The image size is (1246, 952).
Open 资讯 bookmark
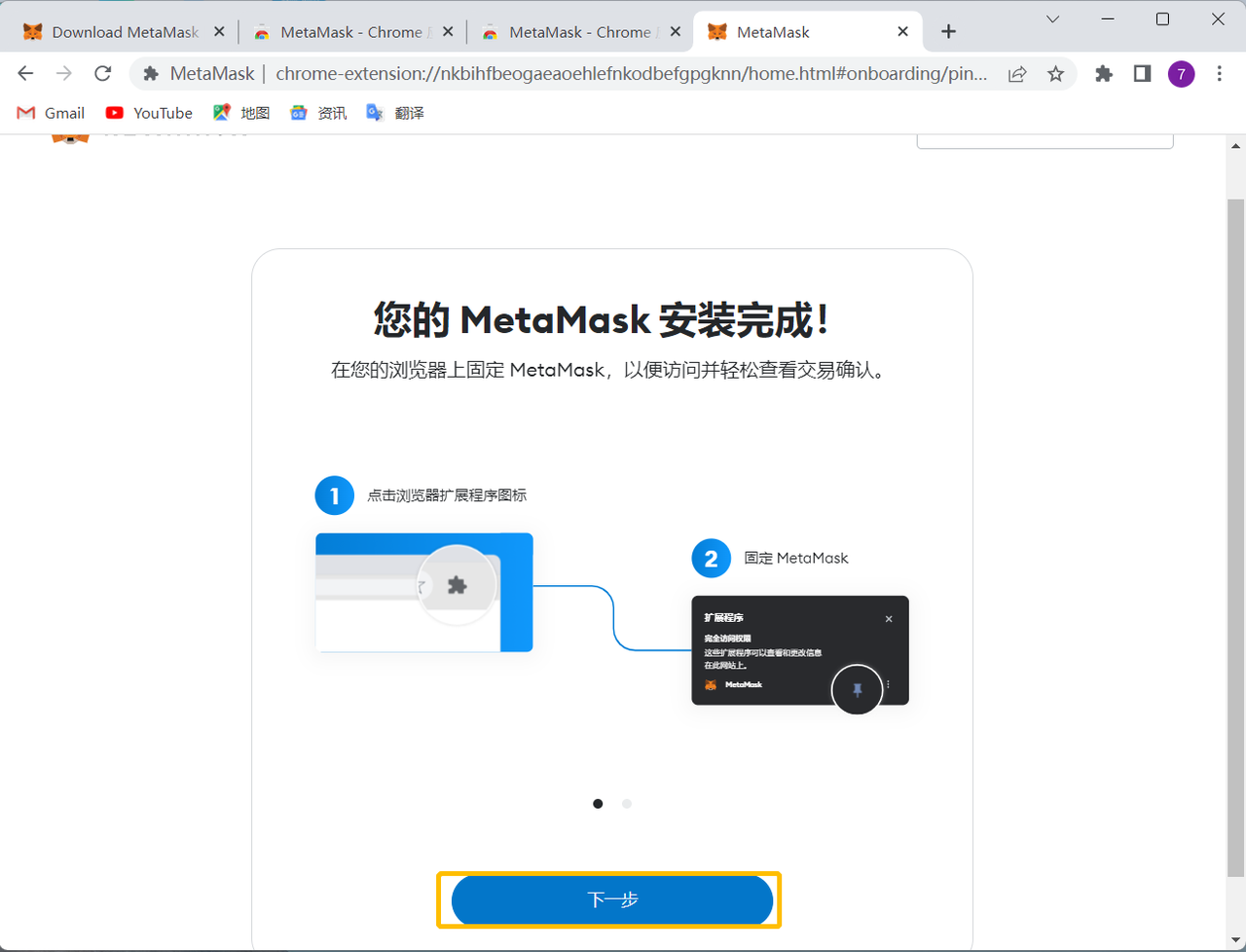click(318, 113)
